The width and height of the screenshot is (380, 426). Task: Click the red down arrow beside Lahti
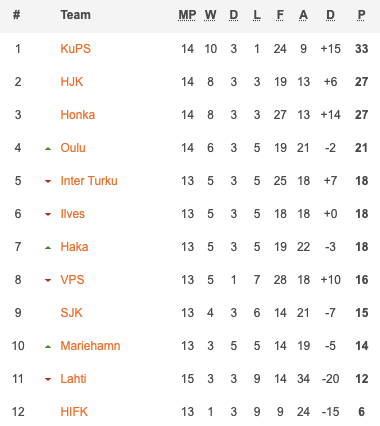coord(48,380)
